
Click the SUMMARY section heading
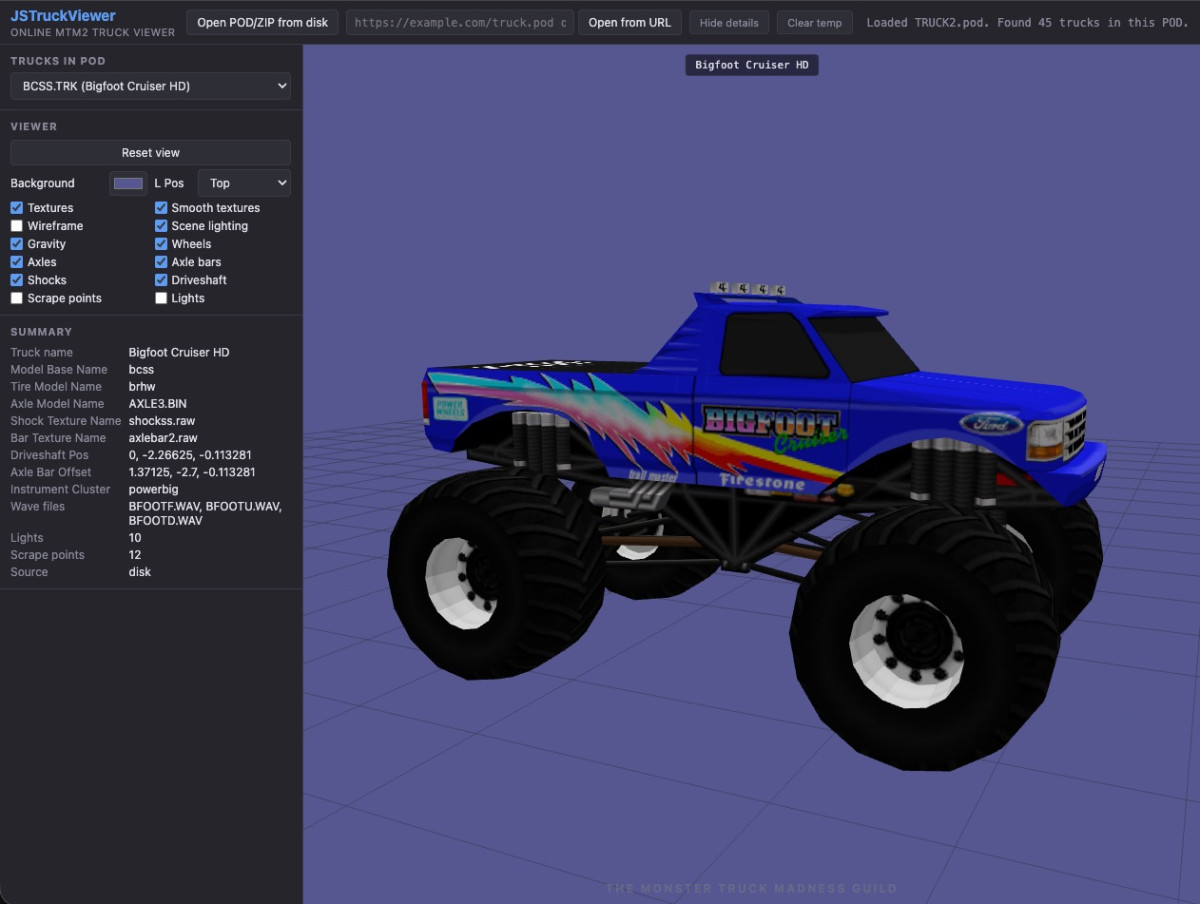41,332
